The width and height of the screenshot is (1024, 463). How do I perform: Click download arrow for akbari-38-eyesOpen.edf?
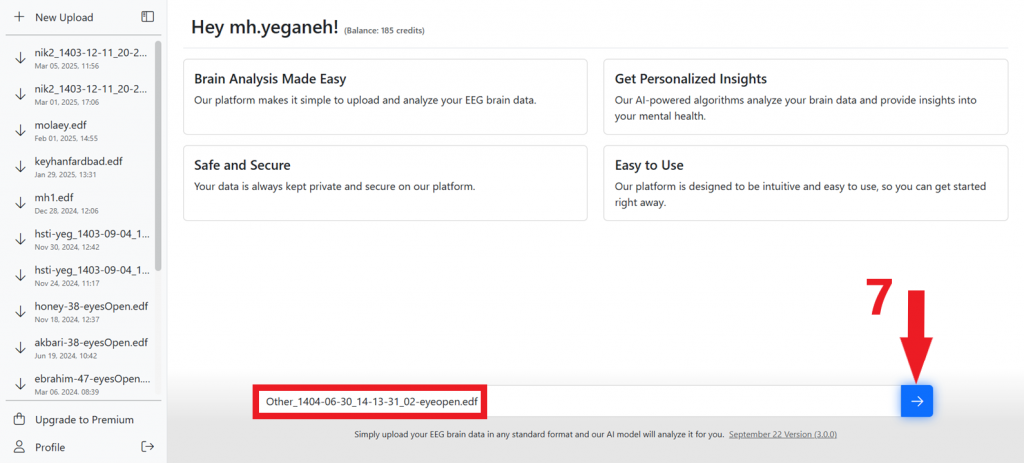tap(20, 348)
